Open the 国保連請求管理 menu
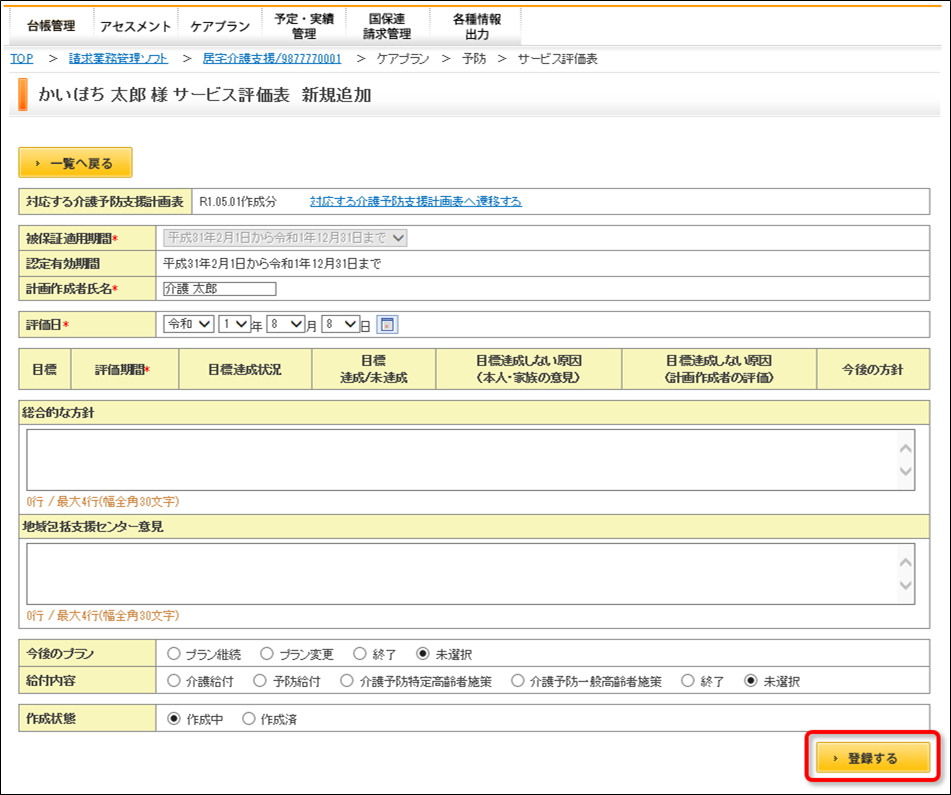This screenshot has width=951, height=795. 387,26
